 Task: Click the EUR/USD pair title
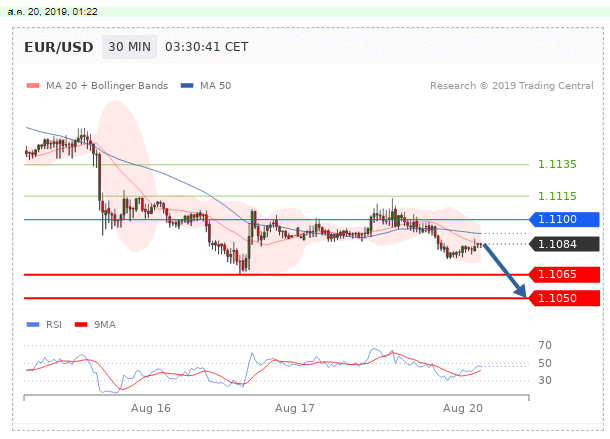tap(59, 47)
